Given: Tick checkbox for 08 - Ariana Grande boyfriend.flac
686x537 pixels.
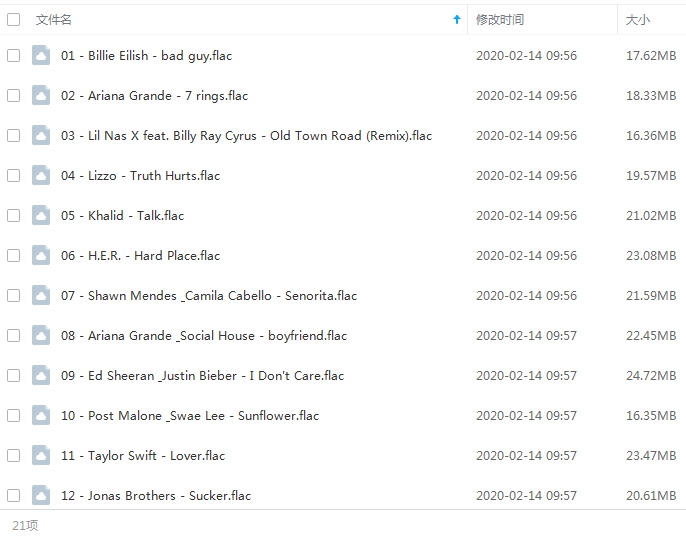Looking at the screenshot, I should [14, 336].
